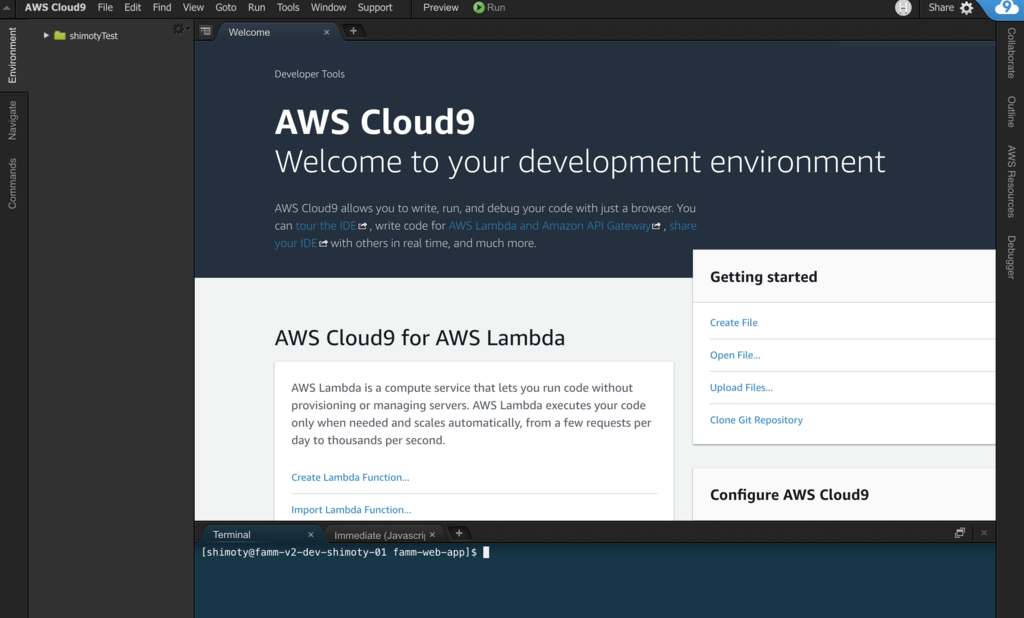Open the Tools menu
Image resolution: width=1024 pixels, height=618 pixels.
288,8
